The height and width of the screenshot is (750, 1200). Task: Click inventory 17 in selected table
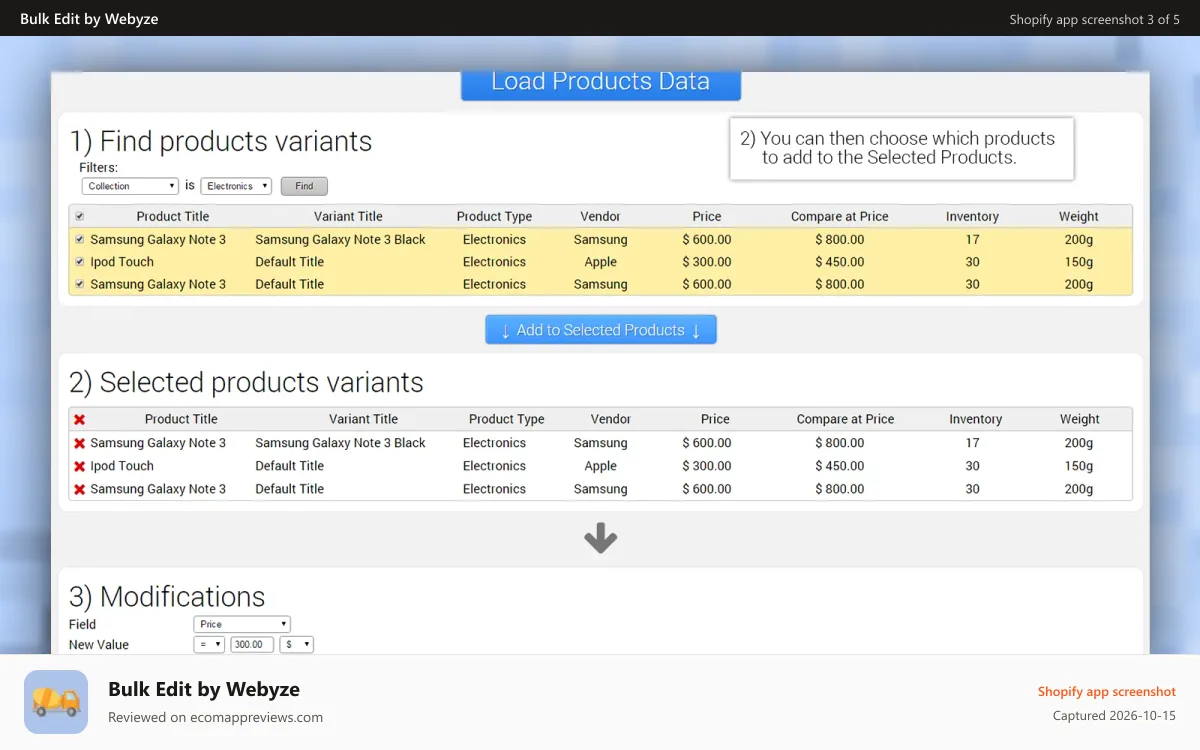tap(972, 443)
